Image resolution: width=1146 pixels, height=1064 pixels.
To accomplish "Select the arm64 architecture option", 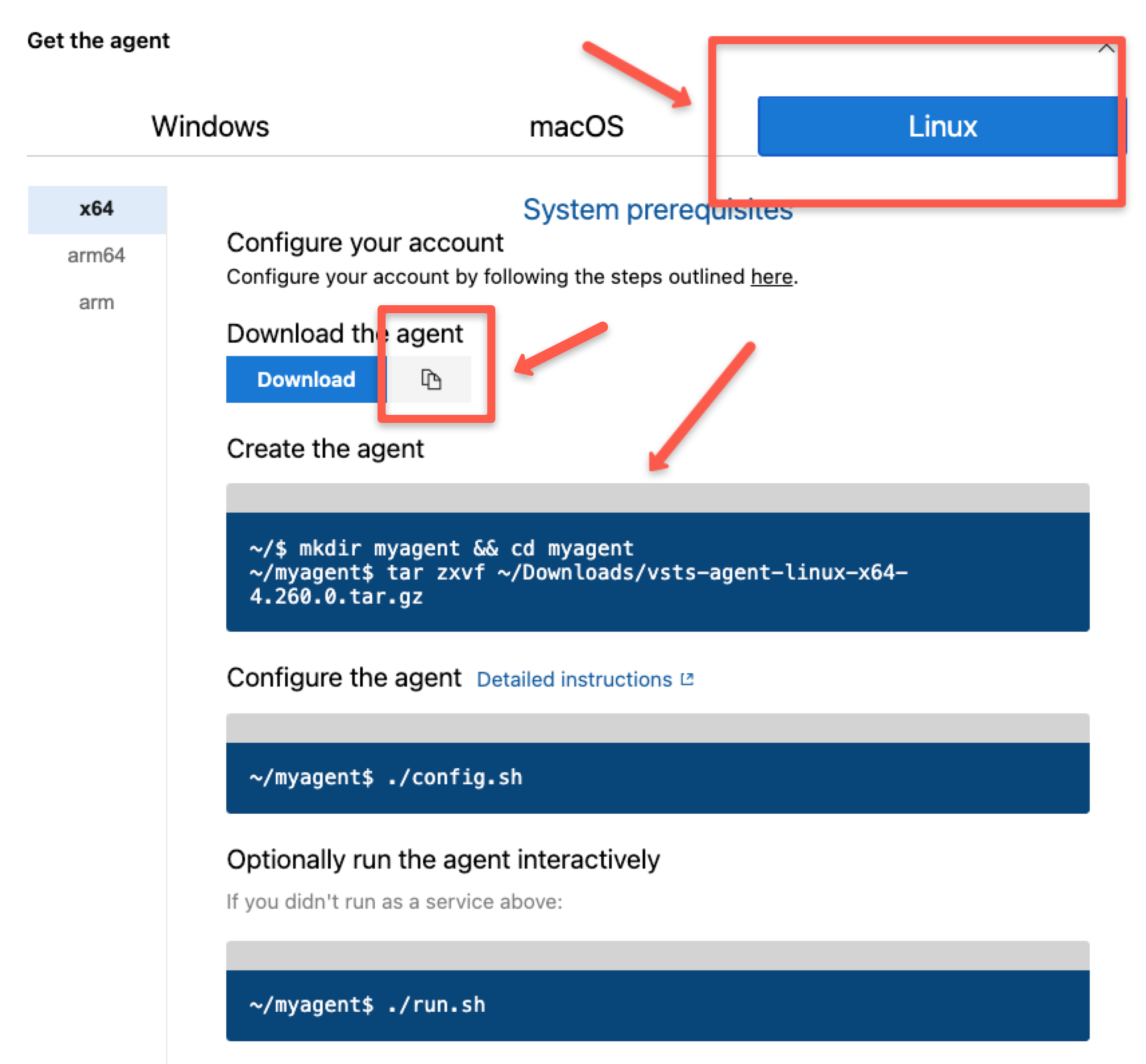I will 96,255.
